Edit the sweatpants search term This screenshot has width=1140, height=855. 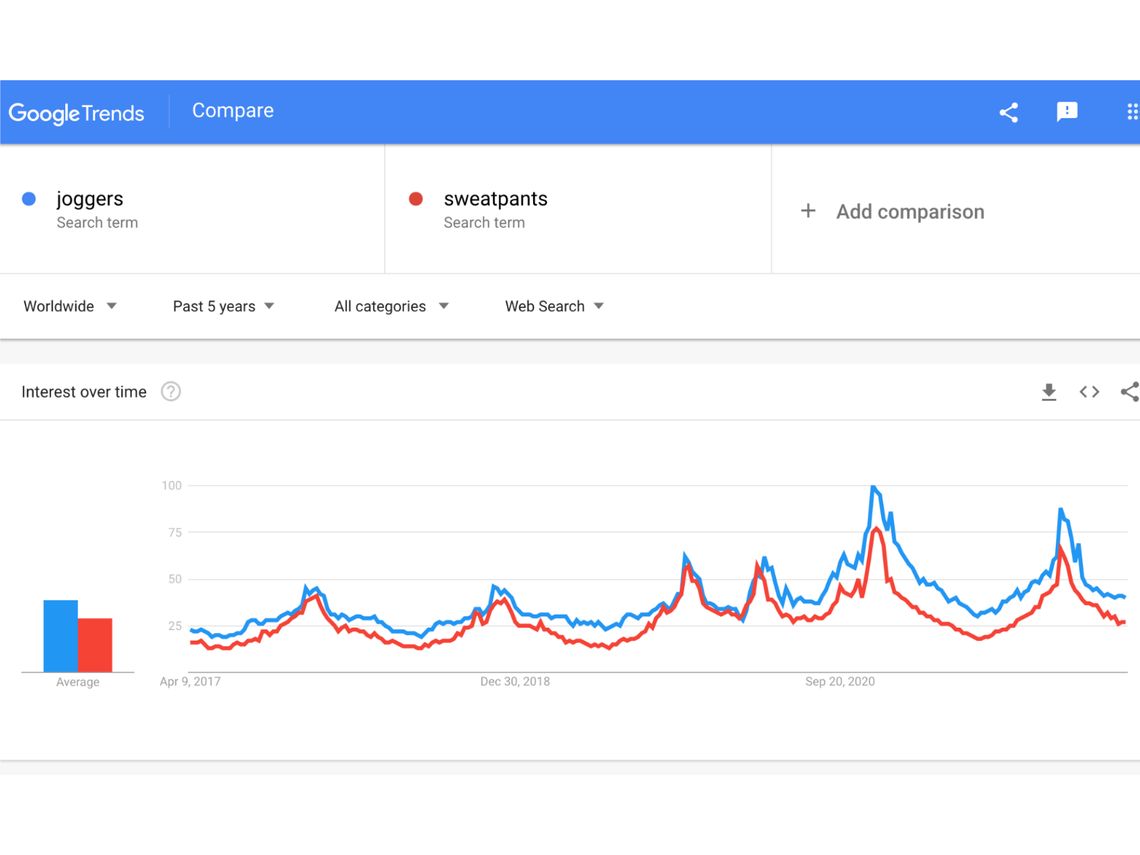point(496,198)
